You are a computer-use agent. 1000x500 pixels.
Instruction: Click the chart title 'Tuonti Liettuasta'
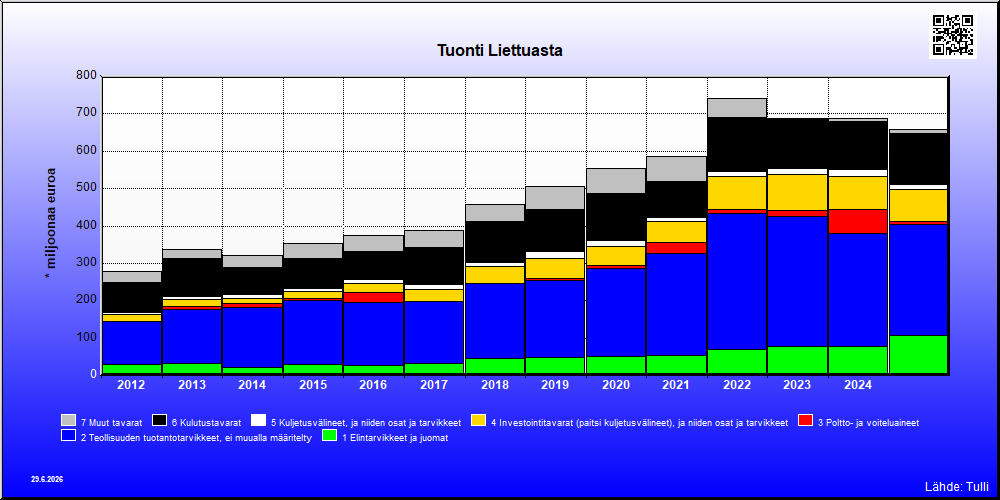click(499, 50)
